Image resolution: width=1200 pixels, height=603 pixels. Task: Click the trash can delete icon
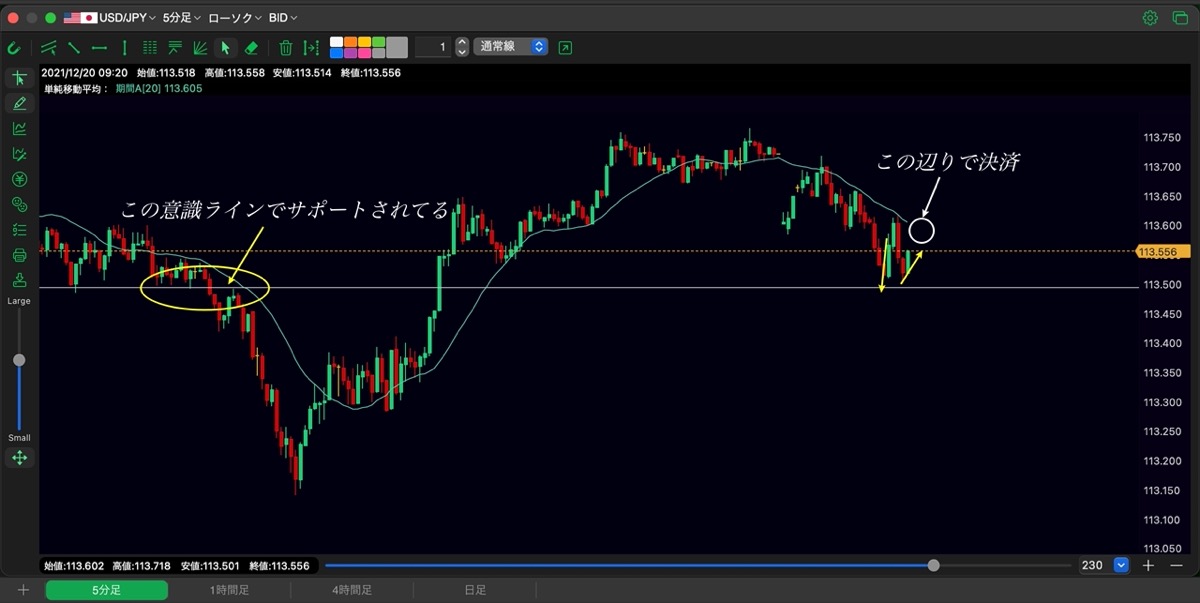pos(286,47)
